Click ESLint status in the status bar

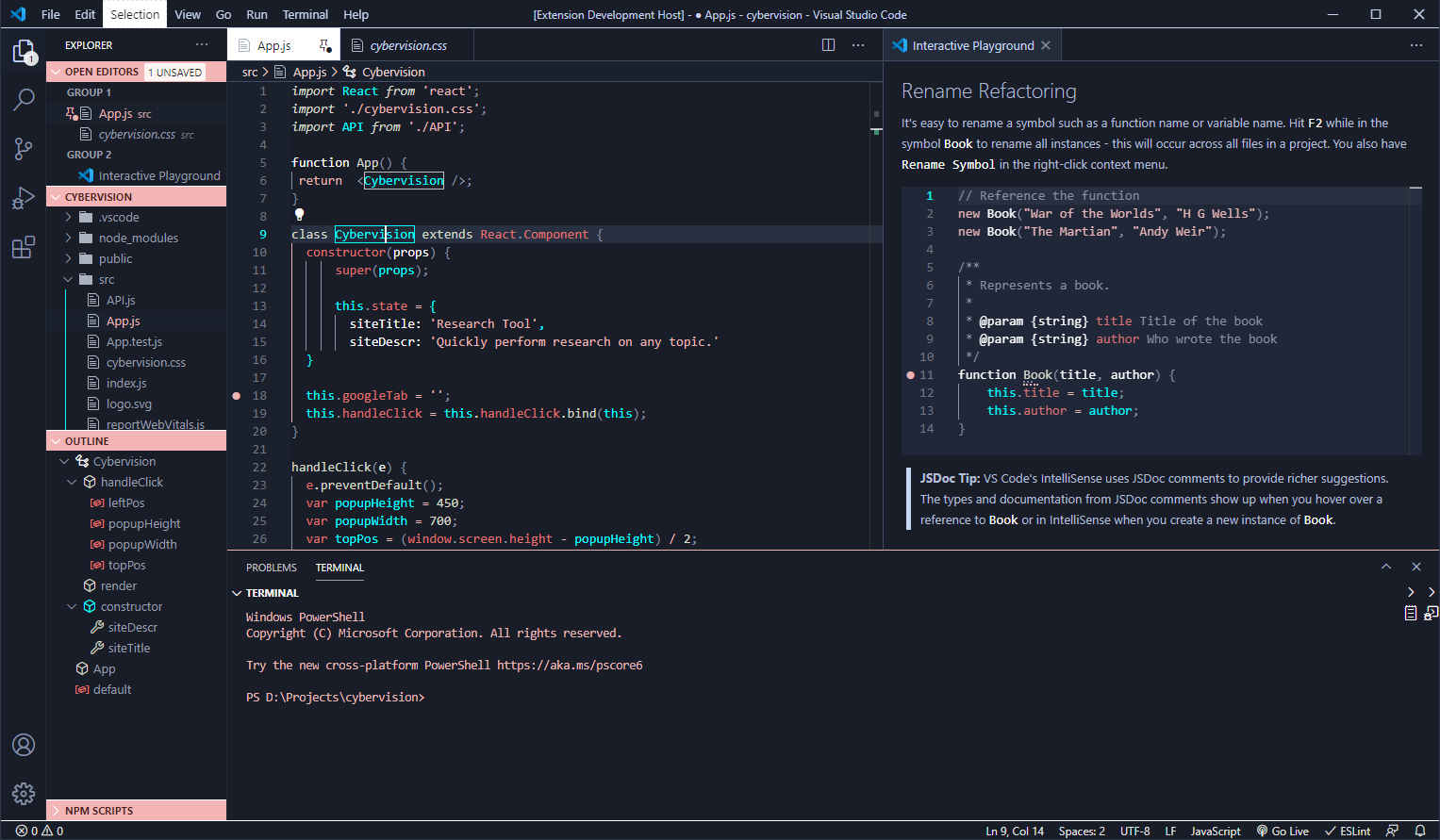click(1348, 831)
